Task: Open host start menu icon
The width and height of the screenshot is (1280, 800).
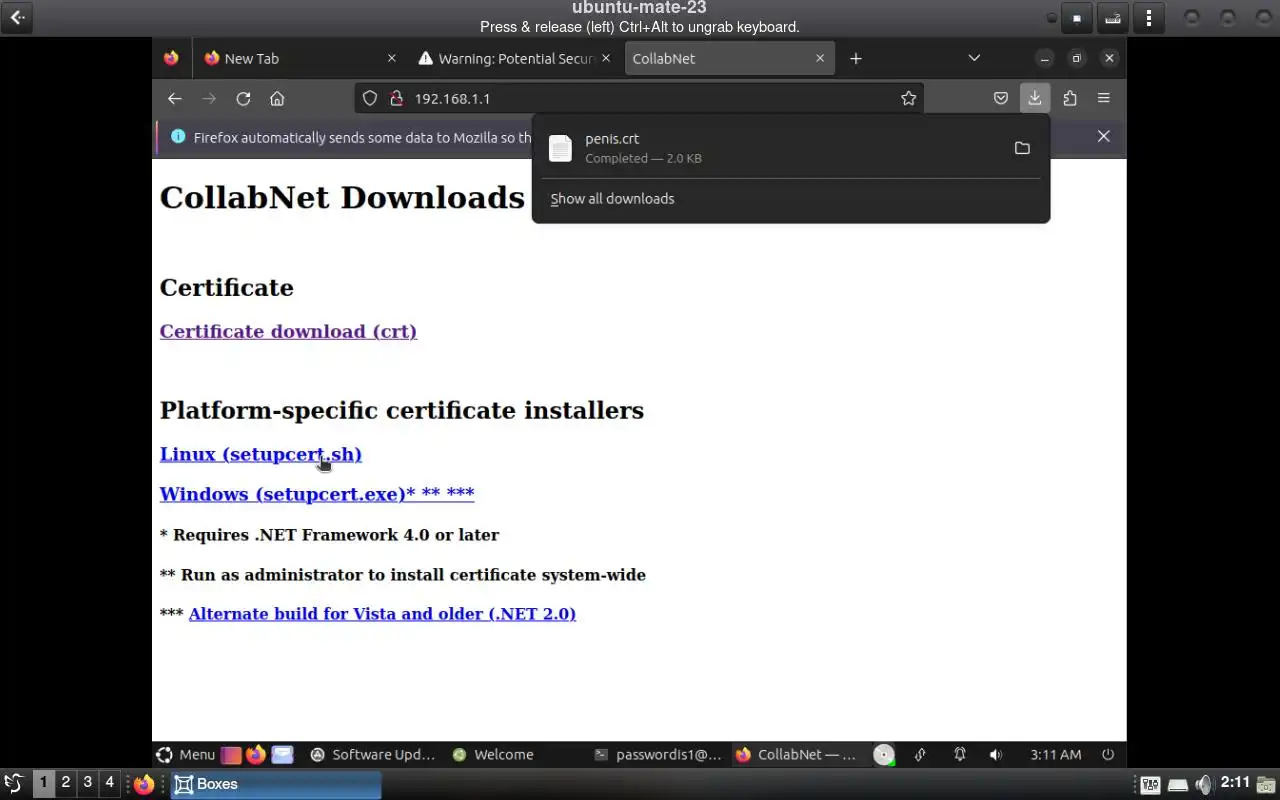Action: coord(13,783)
